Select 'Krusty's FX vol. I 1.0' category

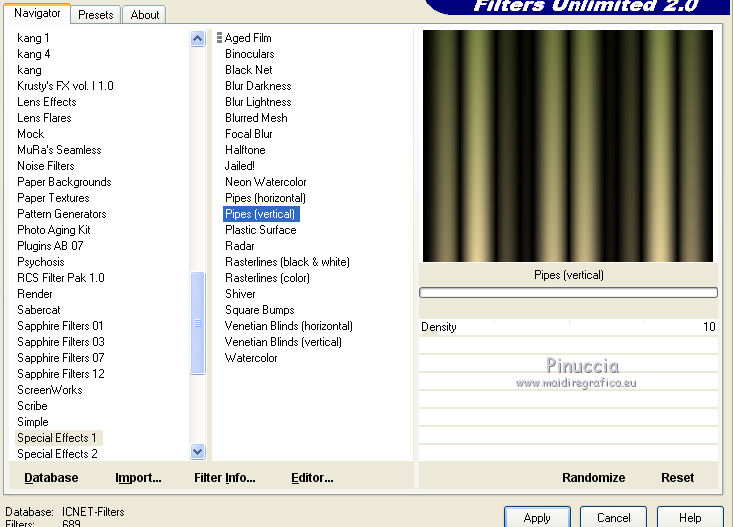coord(65,86)
